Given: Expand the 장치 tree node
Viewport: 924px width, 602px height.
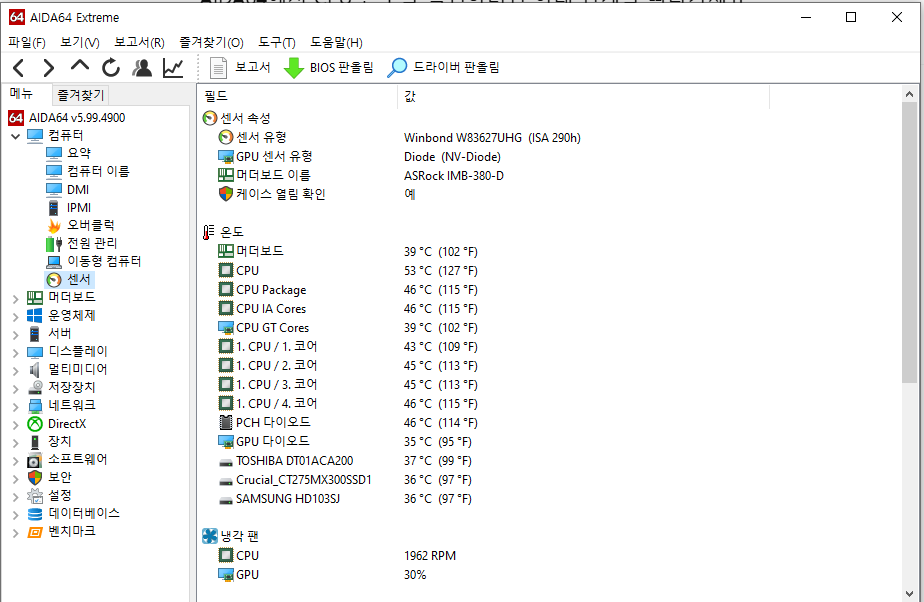Looking at the screenshot, I should coord(15,443).
